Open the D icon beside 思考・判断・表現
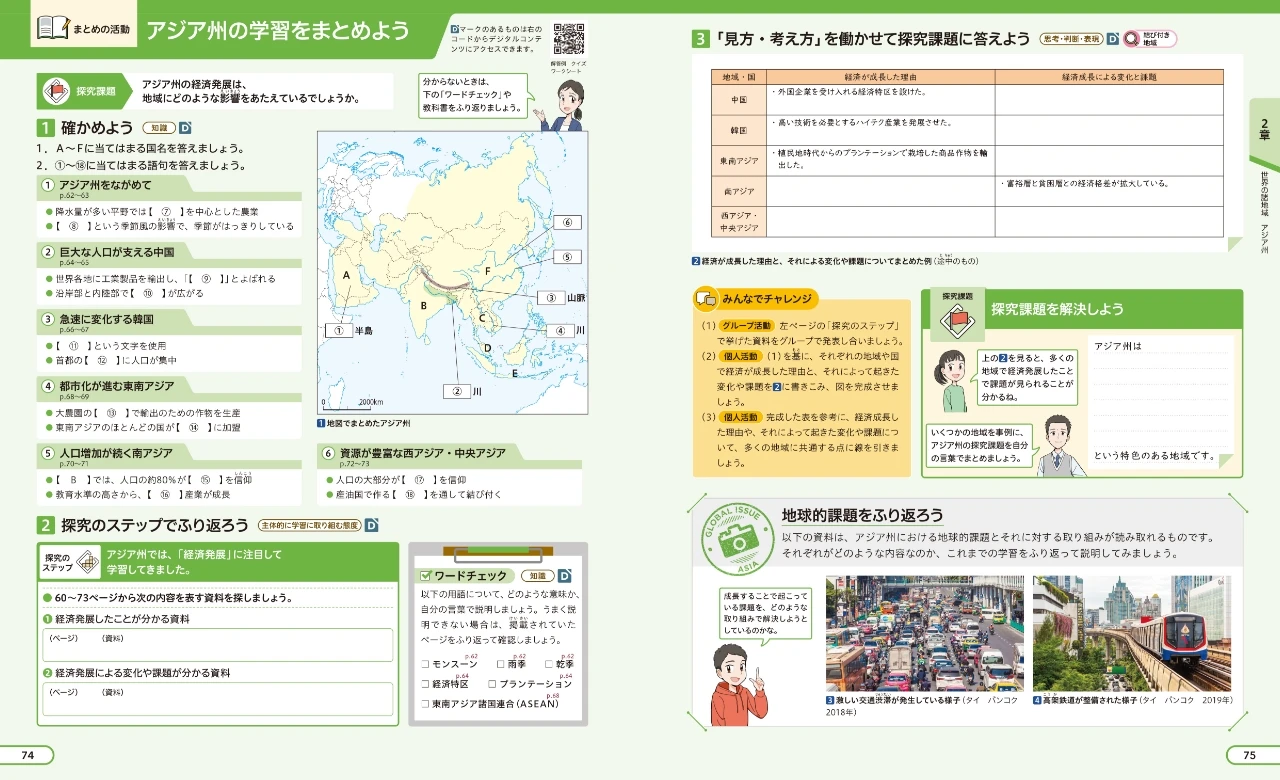Image resolution: width=1280 pixels, height=780 pixels. [x=1112, y=39]
